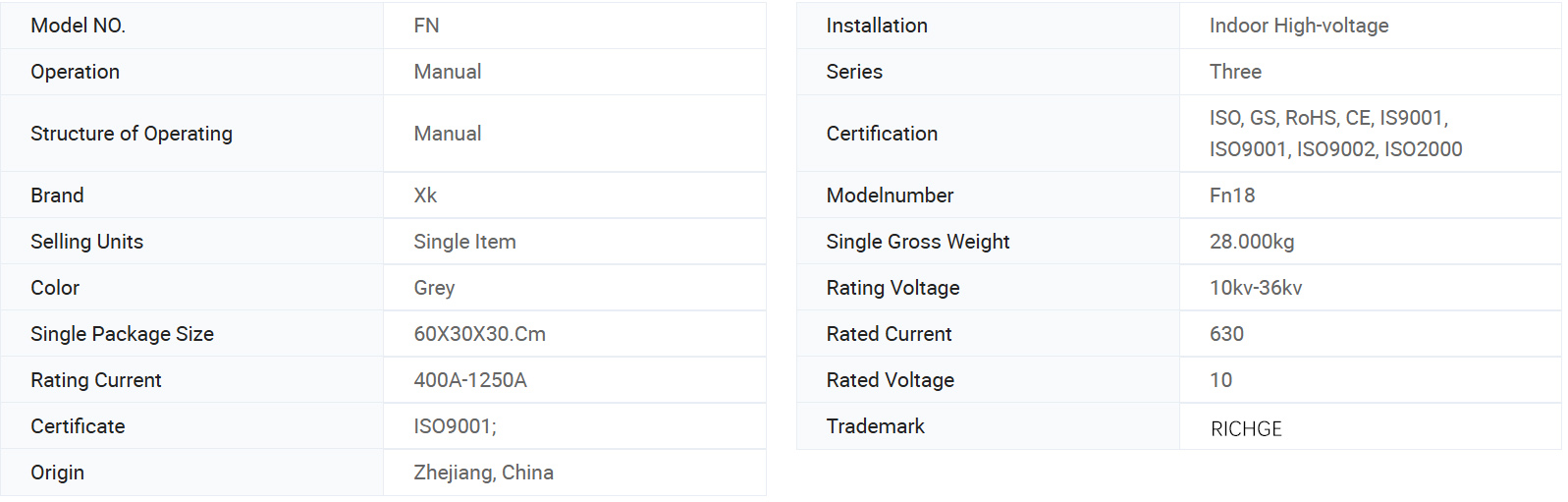Click the "28.000kg" gross weight value
1568x502 pixels.
pos(1252,242)
